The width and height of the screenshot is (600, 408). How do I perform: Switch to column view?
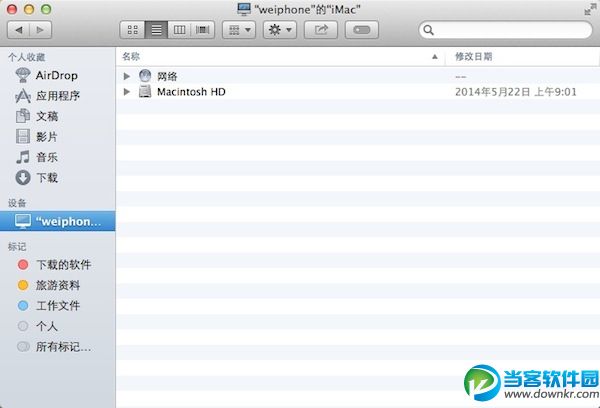pos(179,30)
